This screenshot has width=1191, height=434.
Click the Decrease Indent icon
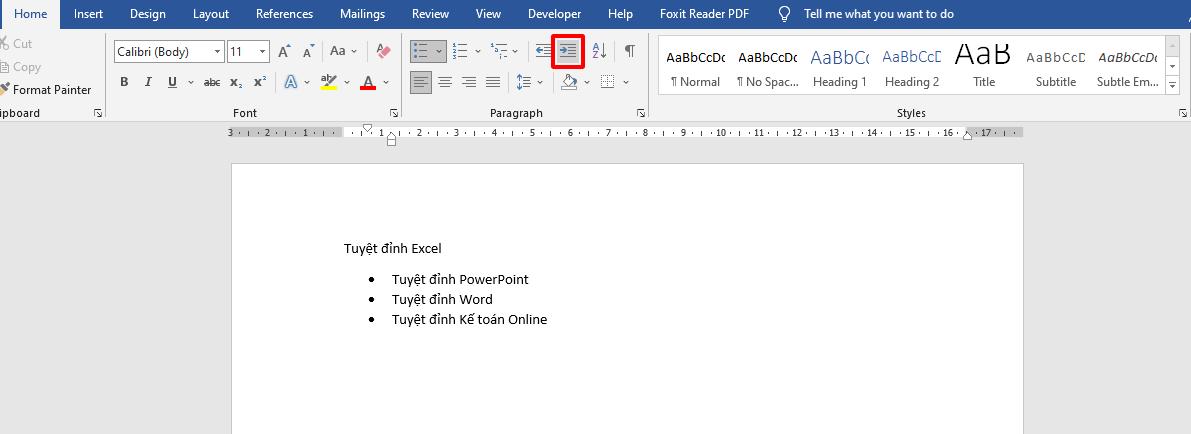(543, 52)
